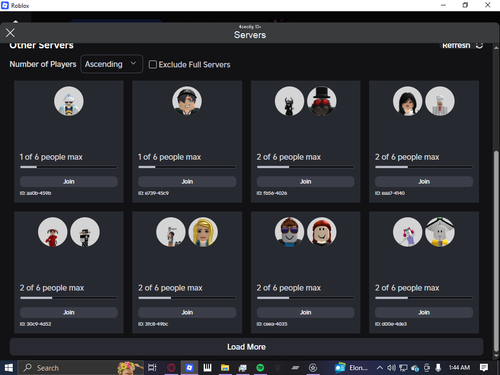Viewport: 500px width, 375px height.
Task: Open the notification center icon
Action: [484, 368]
